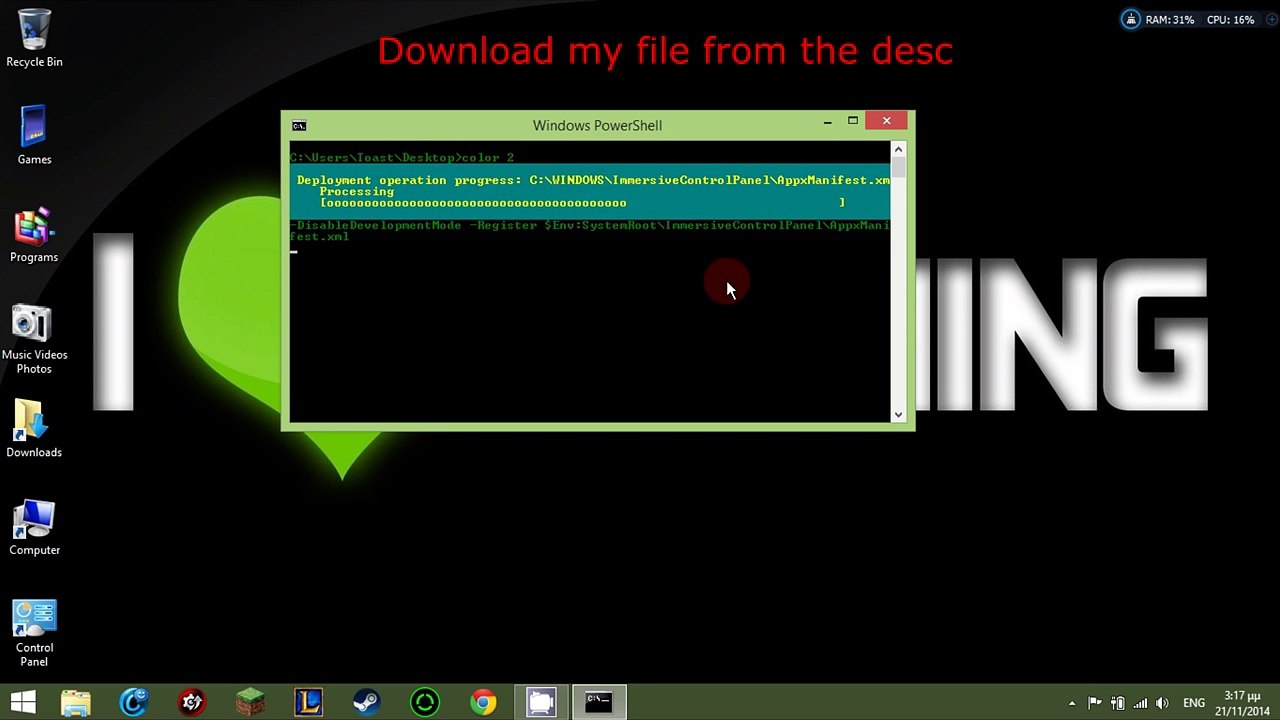Open the red gear app in taskbar
The height and width of the screenshot is (720, 1280).
coord(191,702)
